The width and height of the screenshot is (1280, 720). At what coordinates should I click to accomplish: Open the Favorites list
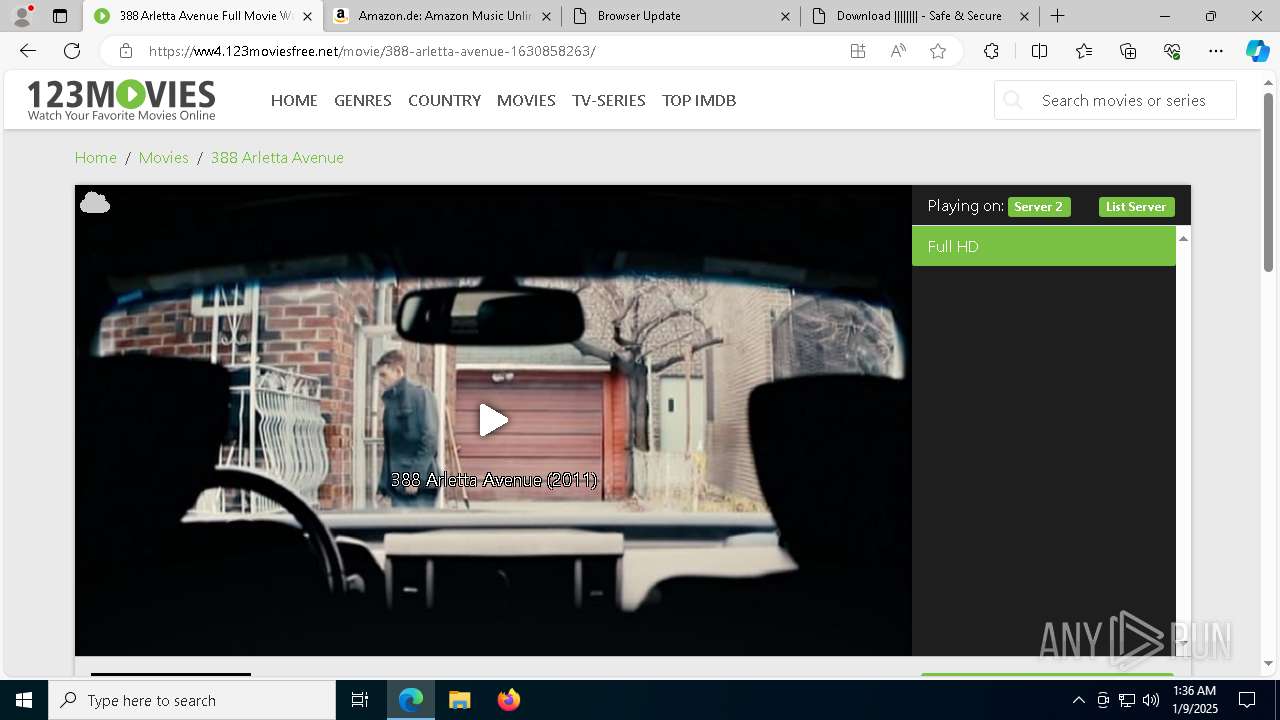(x=1084, y=51)
